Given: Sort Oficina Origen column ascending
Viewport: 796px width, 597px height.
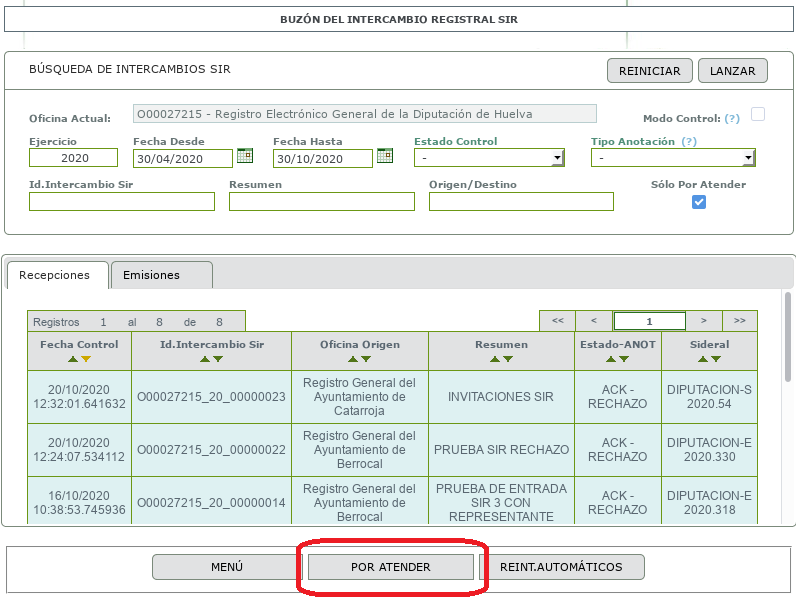Looking at the screenshot, I should click(353, 359).
